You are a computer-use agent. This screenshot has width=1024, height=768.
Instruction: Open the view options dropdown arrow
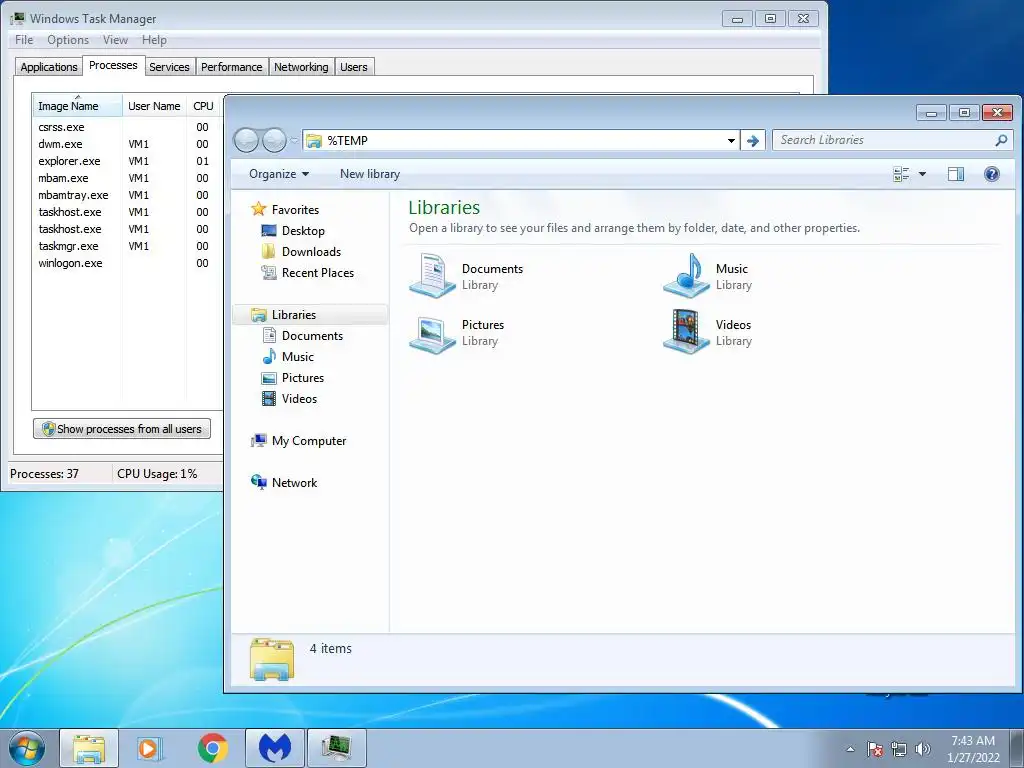click(922, 174)
